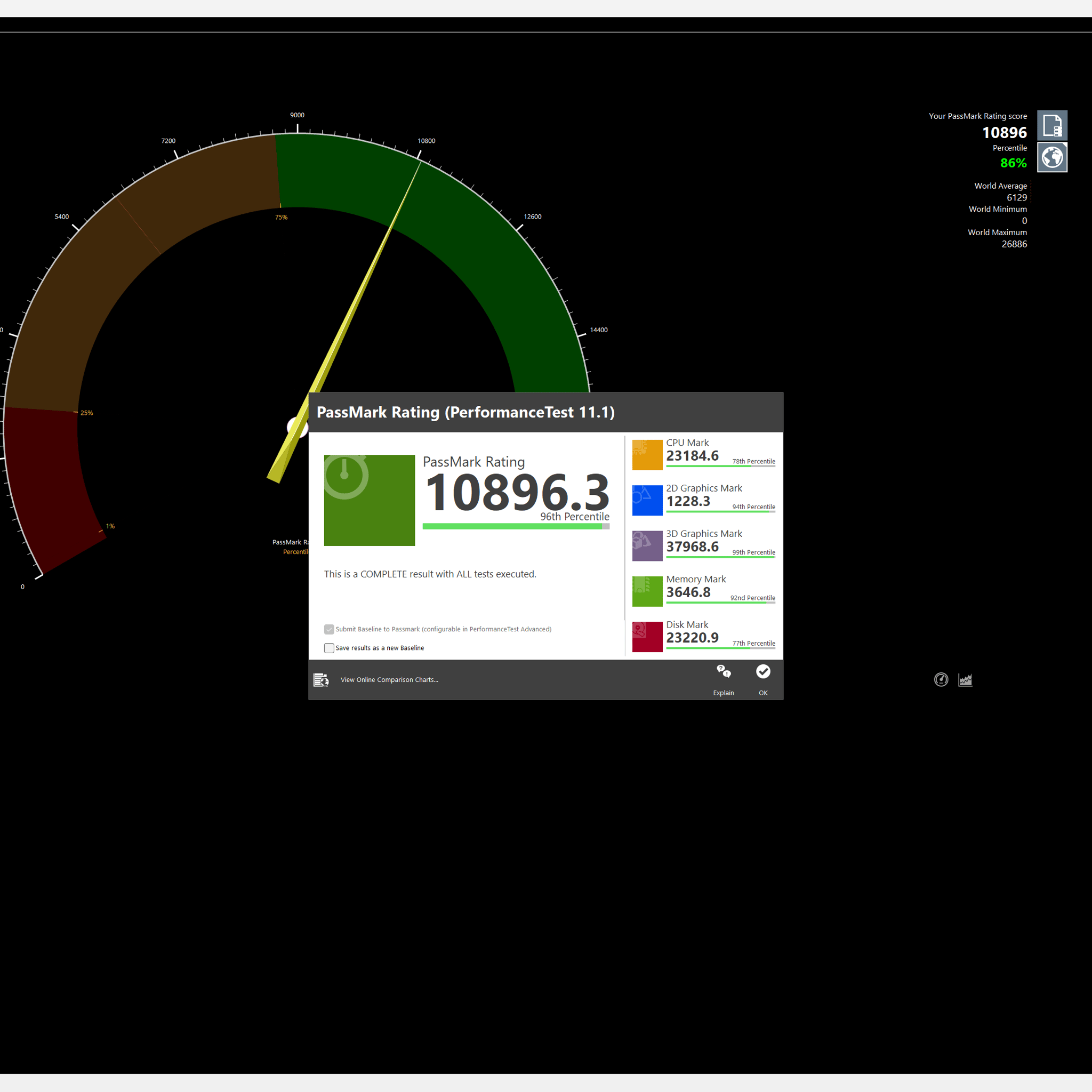Click the large green PassMark Rating tile
Screen dimensions: 1092x1092
(x=370, y=500)
